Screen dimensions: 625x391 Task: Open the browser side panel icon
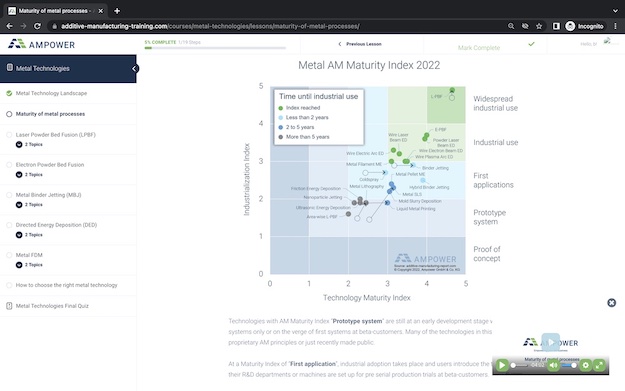point(556,26)
